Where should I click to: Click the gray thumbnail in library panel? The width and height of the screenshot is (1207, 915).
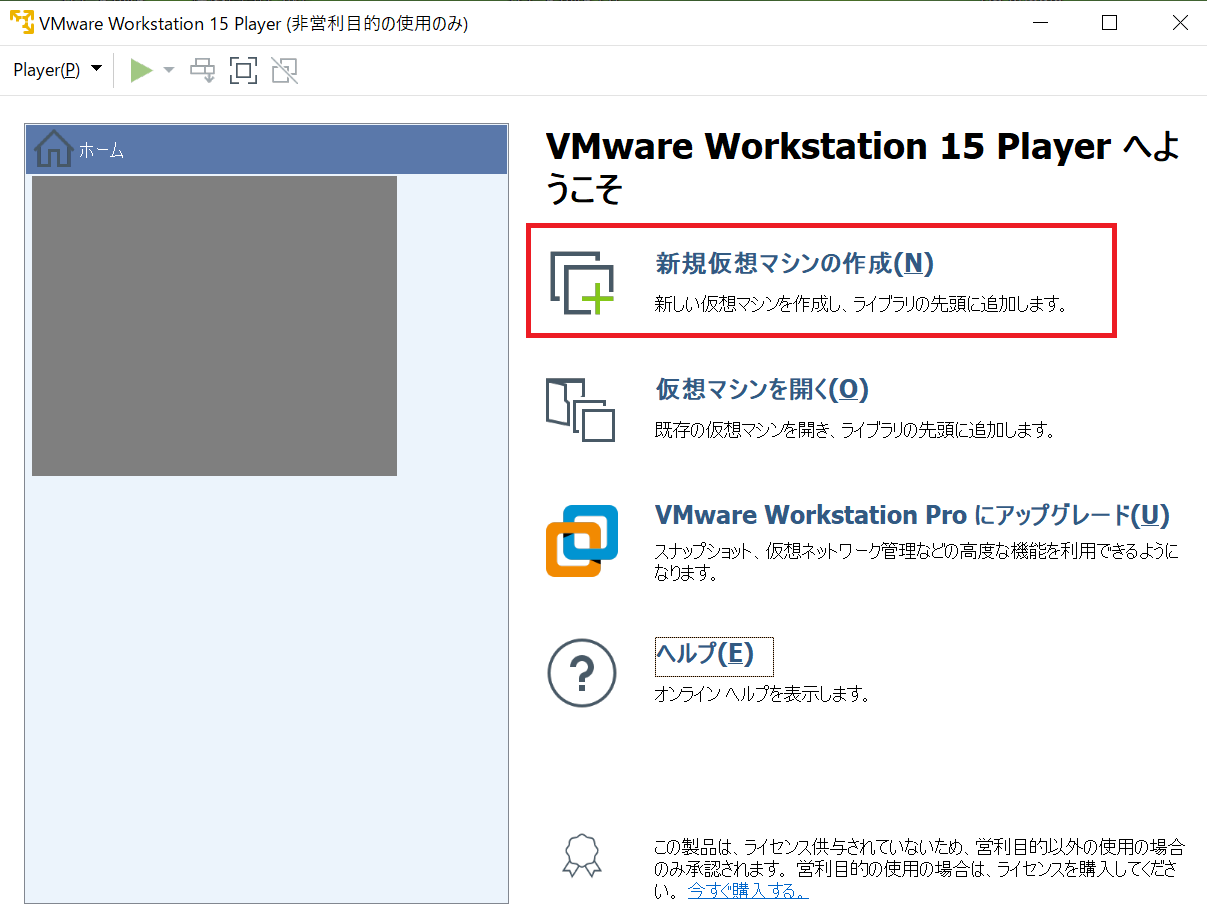214,326
